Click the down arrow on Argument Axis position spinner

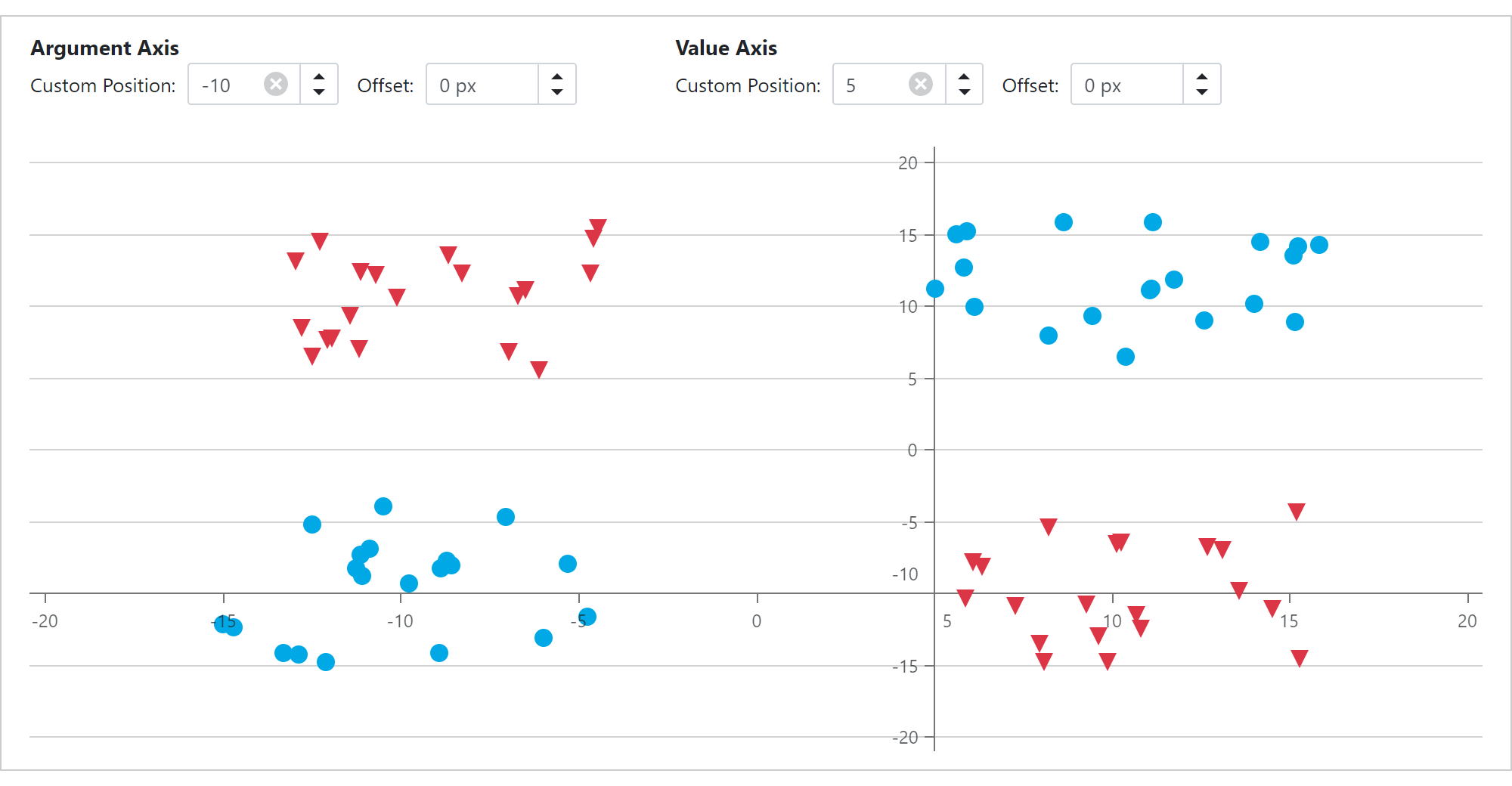click(x=319, y=94)
